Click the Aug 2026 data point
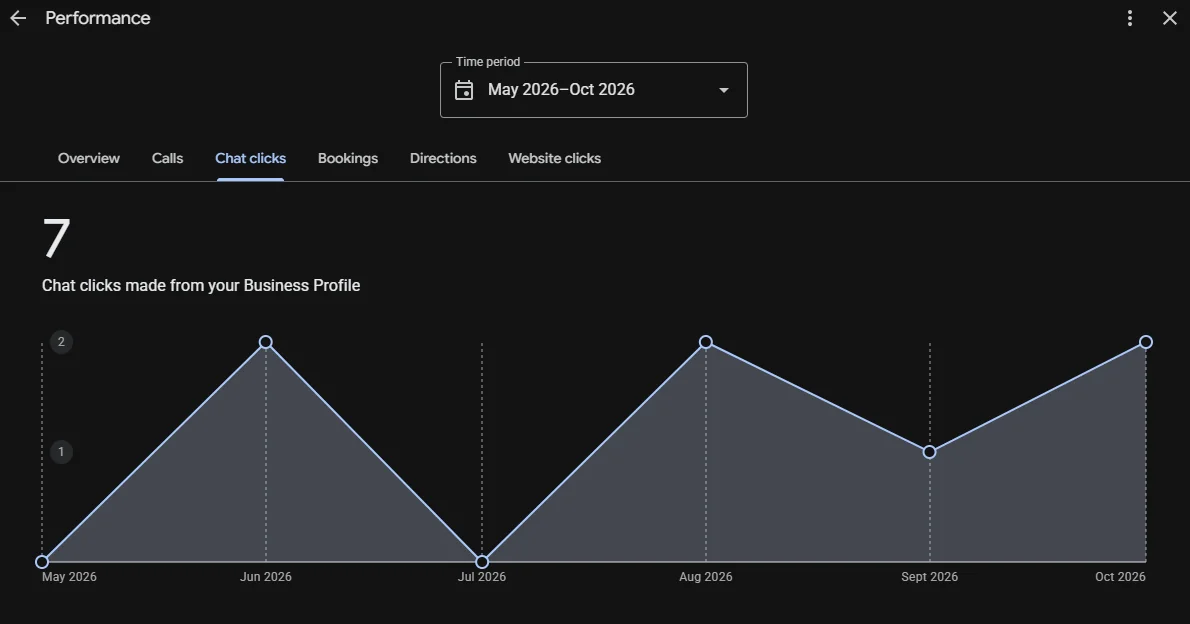The height and width of the screenshot is (624, 1190). (x=706, y=342)
